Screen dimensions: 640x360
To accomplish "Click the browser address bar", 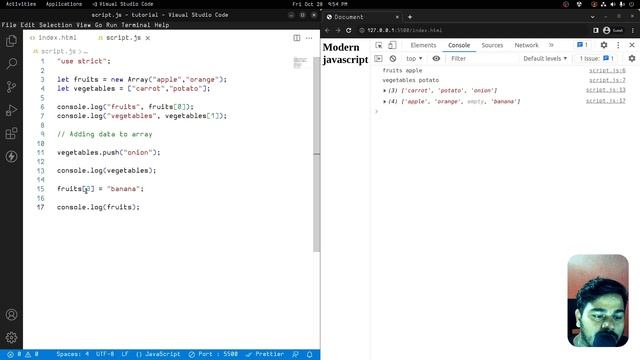I will [472, 31].
